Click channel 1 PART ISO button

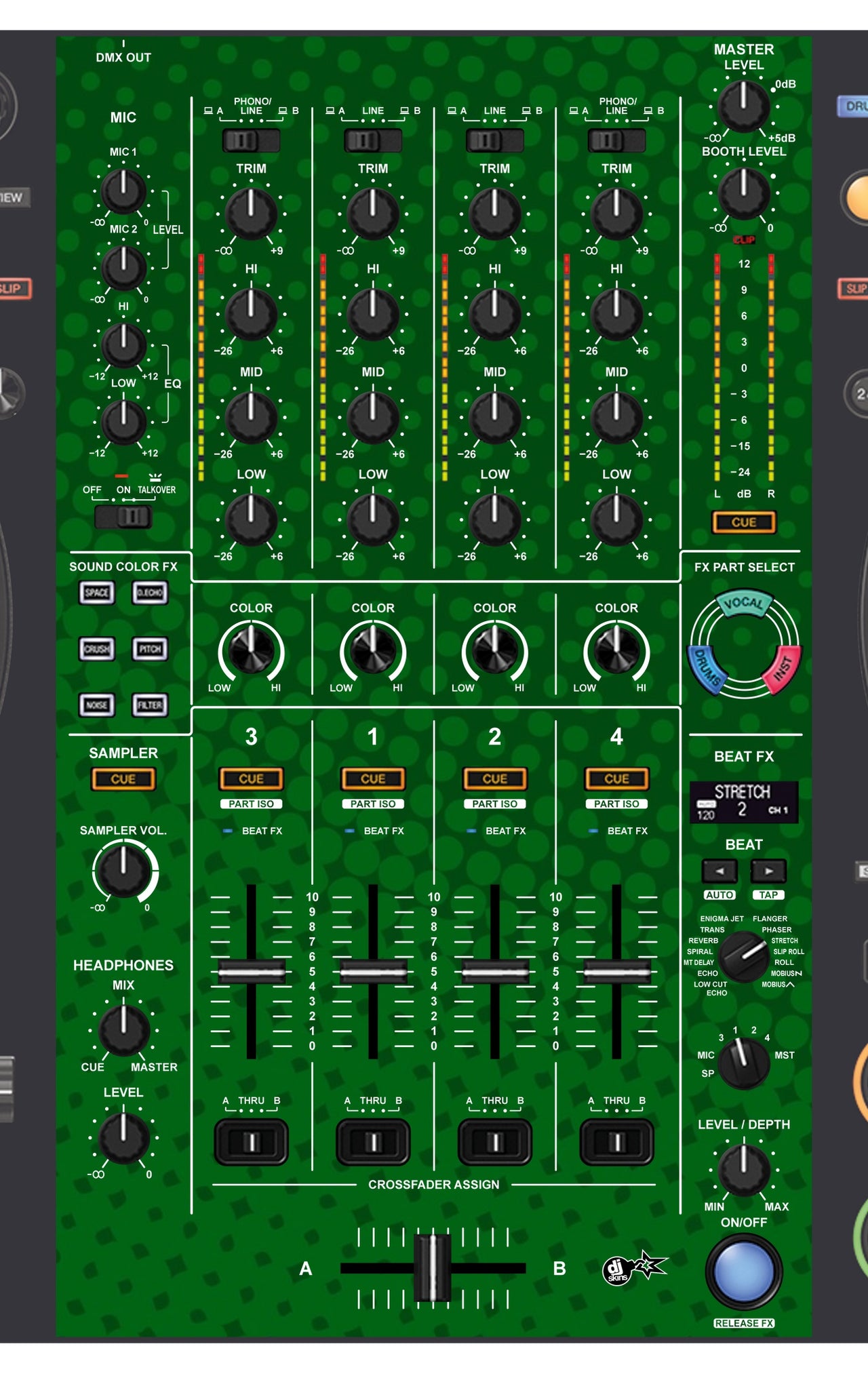pos(373,804)
